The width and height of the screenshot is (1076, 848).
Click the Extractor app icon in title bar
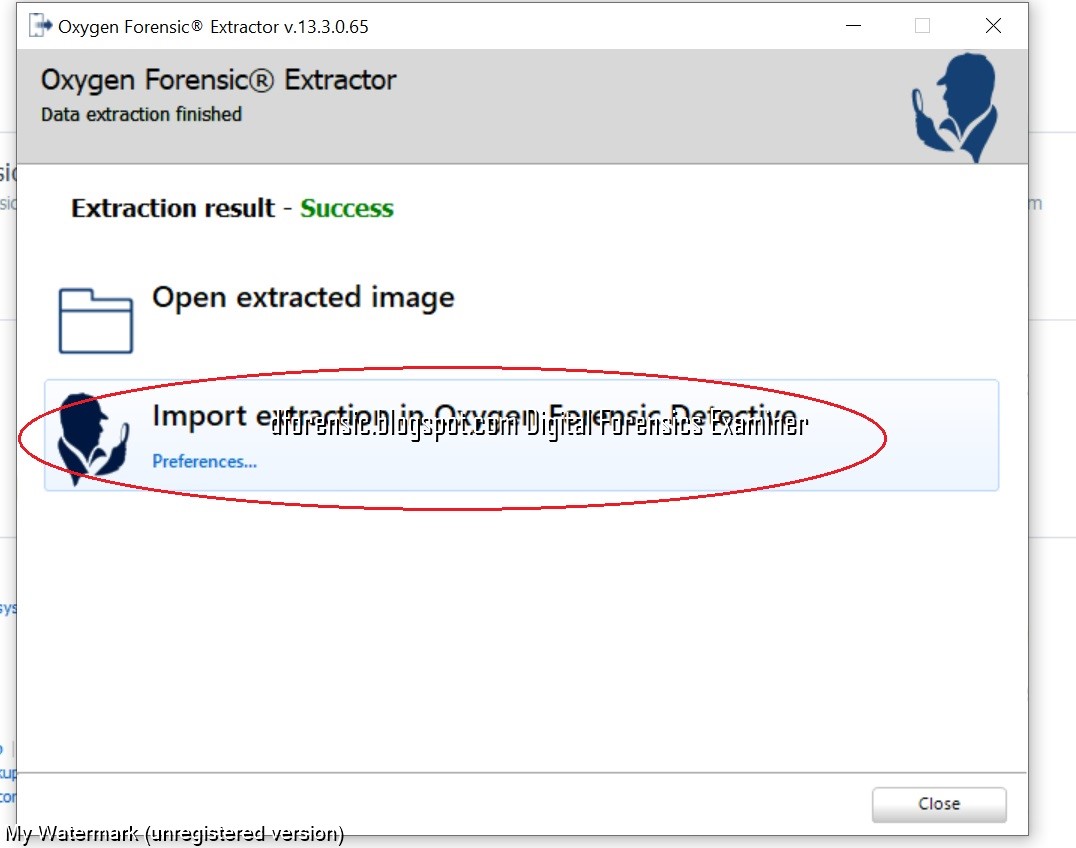(40, 26)
